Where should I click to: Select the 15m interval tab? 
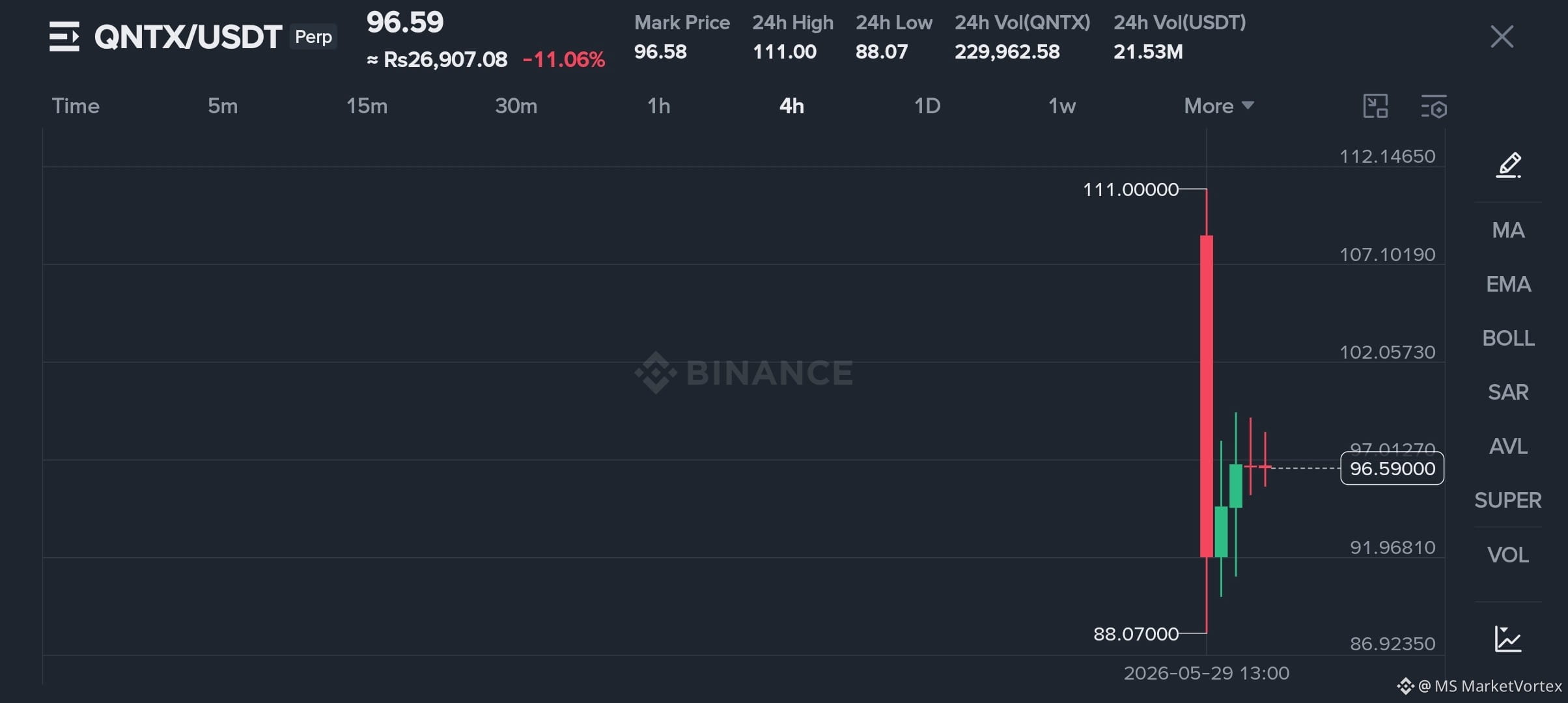pos(367,105)
